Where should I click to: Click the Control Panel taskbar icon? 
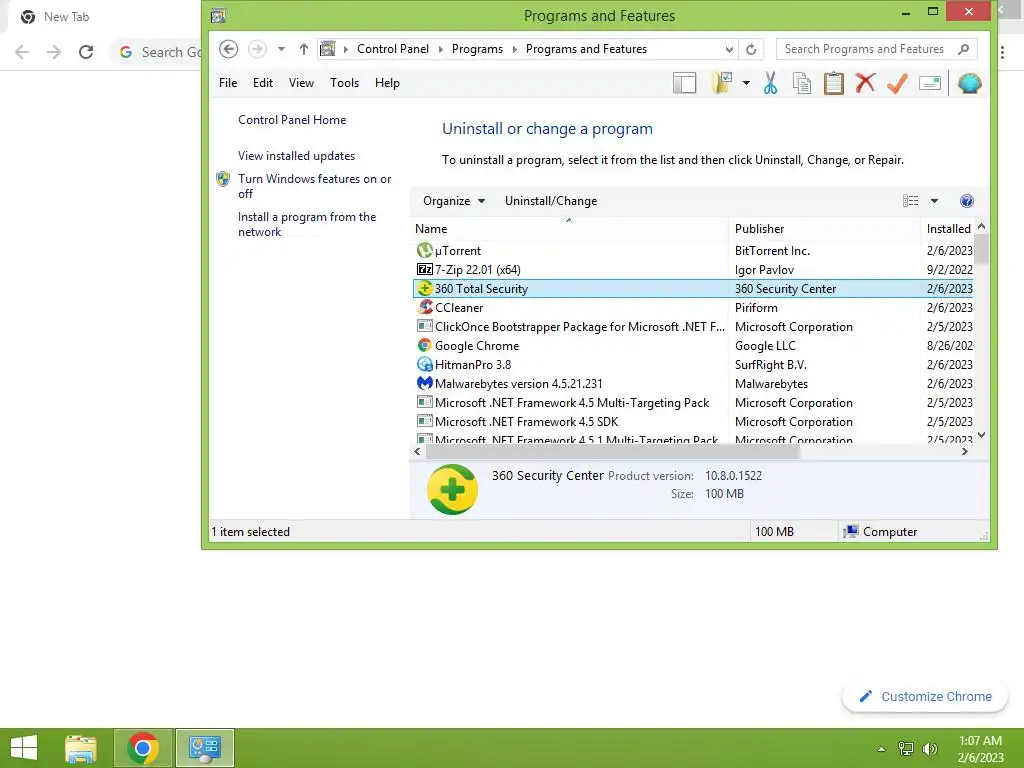tap(204, 748)
